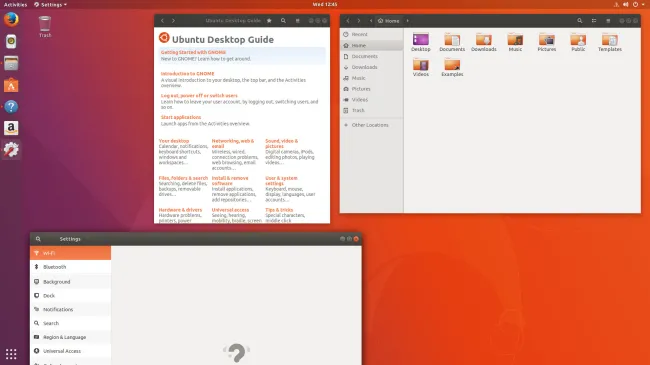
Task: Open Install & remove software link
Action: point(230,180)
